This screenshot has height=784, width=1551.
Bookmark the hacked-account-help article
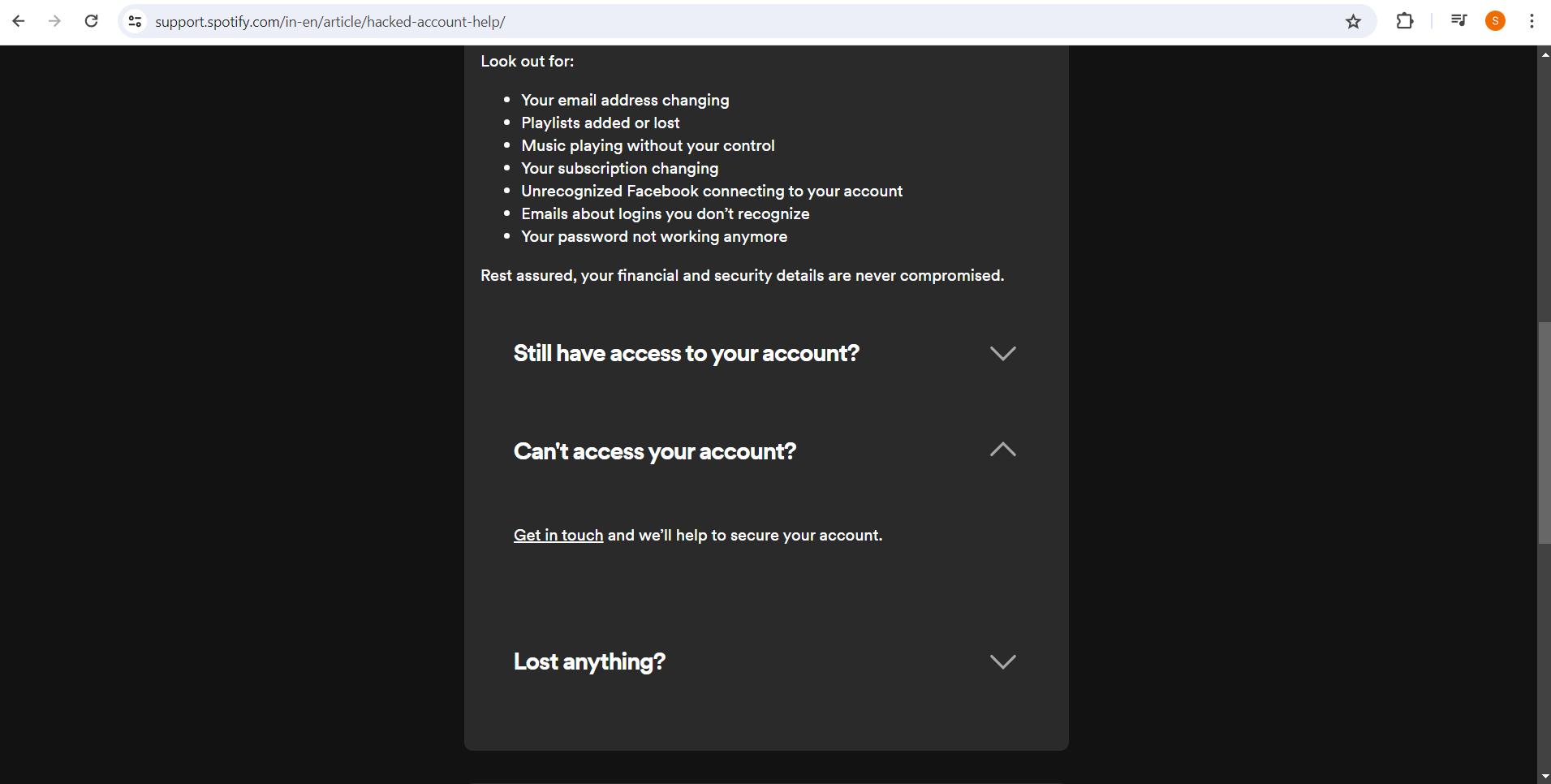(x=1354, y=21)
